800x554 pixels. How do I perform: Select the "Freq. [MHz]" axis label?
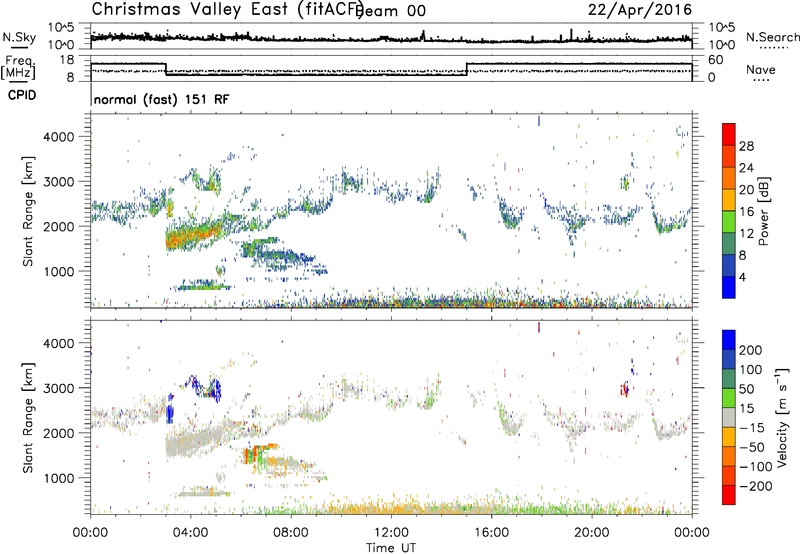(x=18, y=68)
